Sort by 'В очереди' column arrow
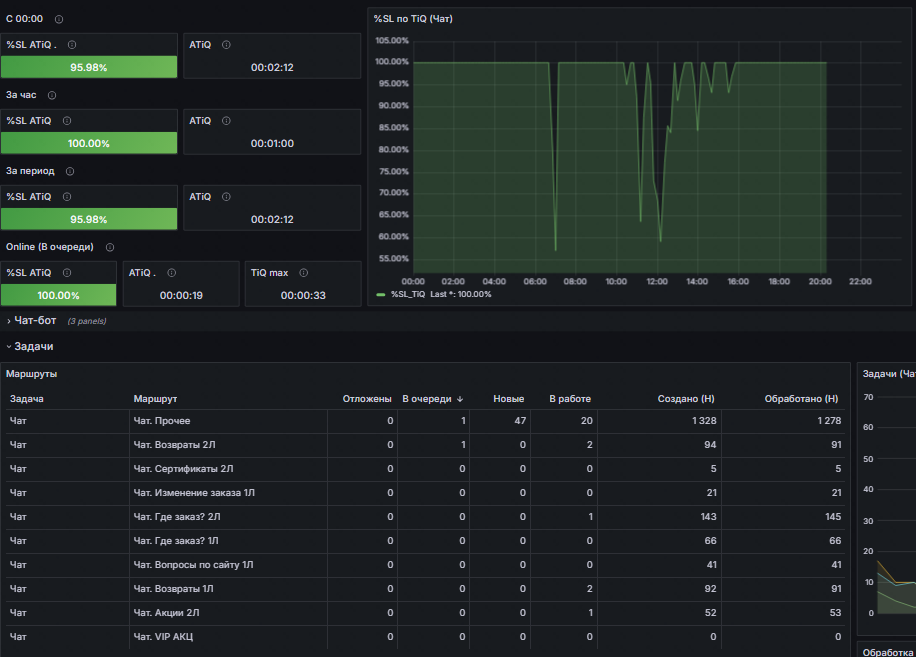 tap(460, 399)
